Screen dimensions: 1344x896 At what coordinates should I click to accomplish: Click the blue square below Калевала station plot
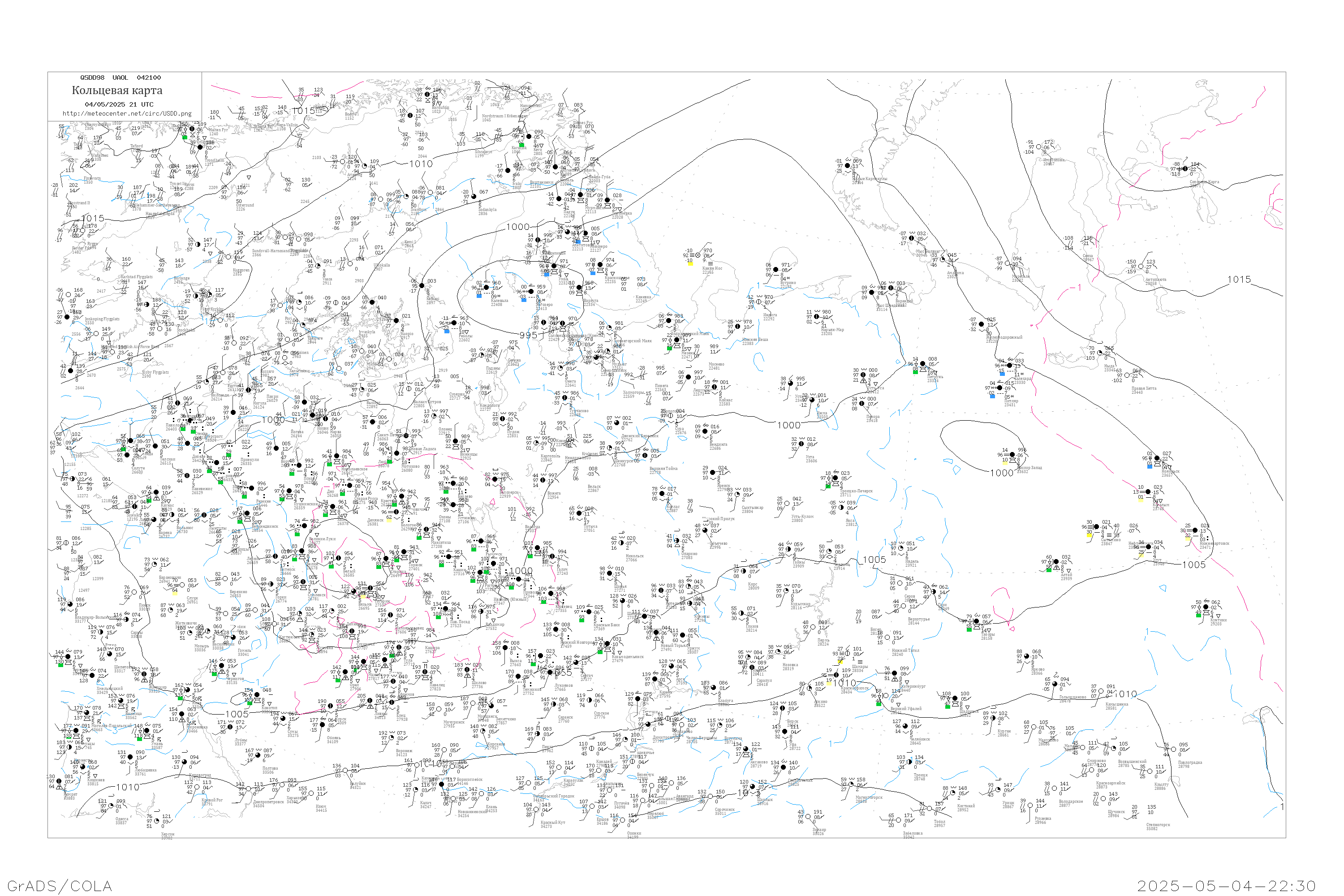[479, 295]
